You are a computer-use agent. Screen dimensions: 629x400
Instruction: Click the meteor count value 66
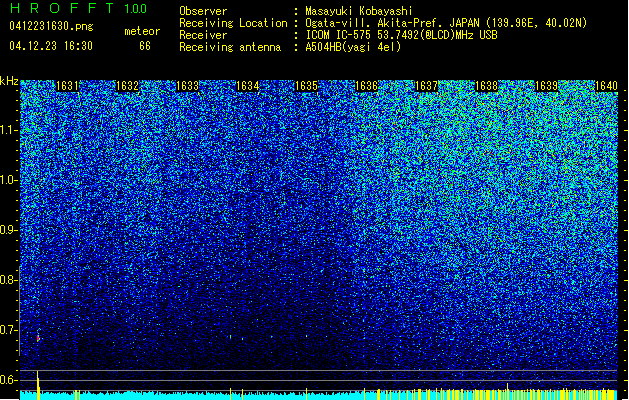[x=145, y=46]
